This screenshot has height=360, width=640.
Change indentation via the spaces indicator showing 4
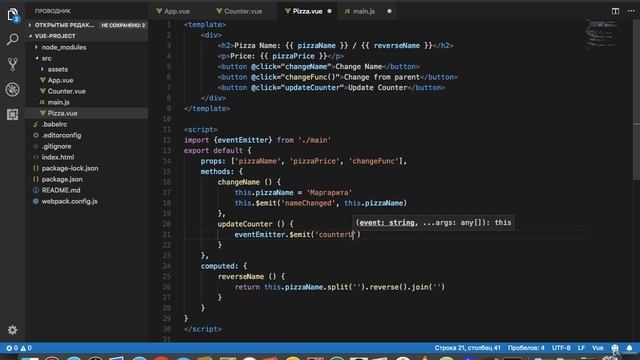[x=526, y=348]
